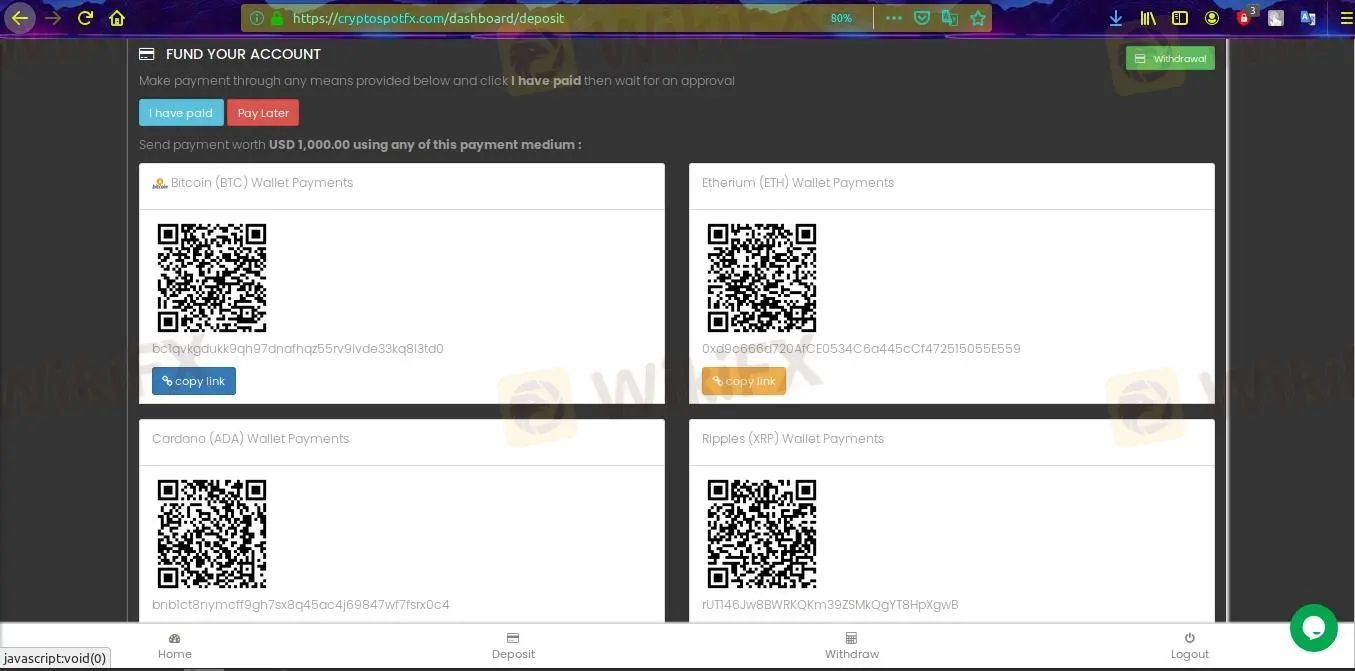Click the 80% zoom level indicator
The width and height of the screenshot is (1355, 671).
841,18
